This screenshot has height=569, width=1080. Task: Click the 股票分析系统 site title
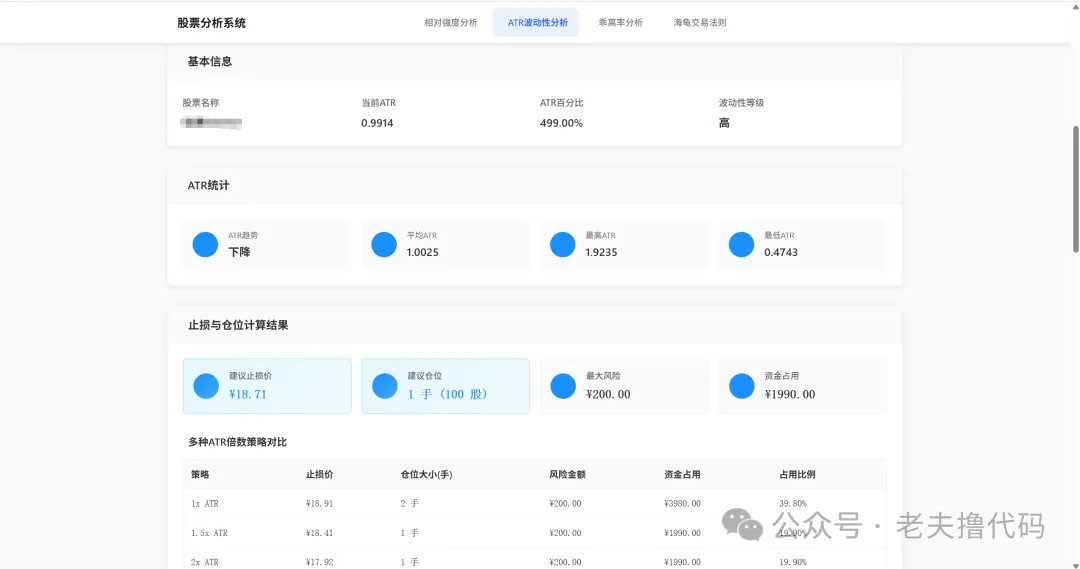(211, 22)
